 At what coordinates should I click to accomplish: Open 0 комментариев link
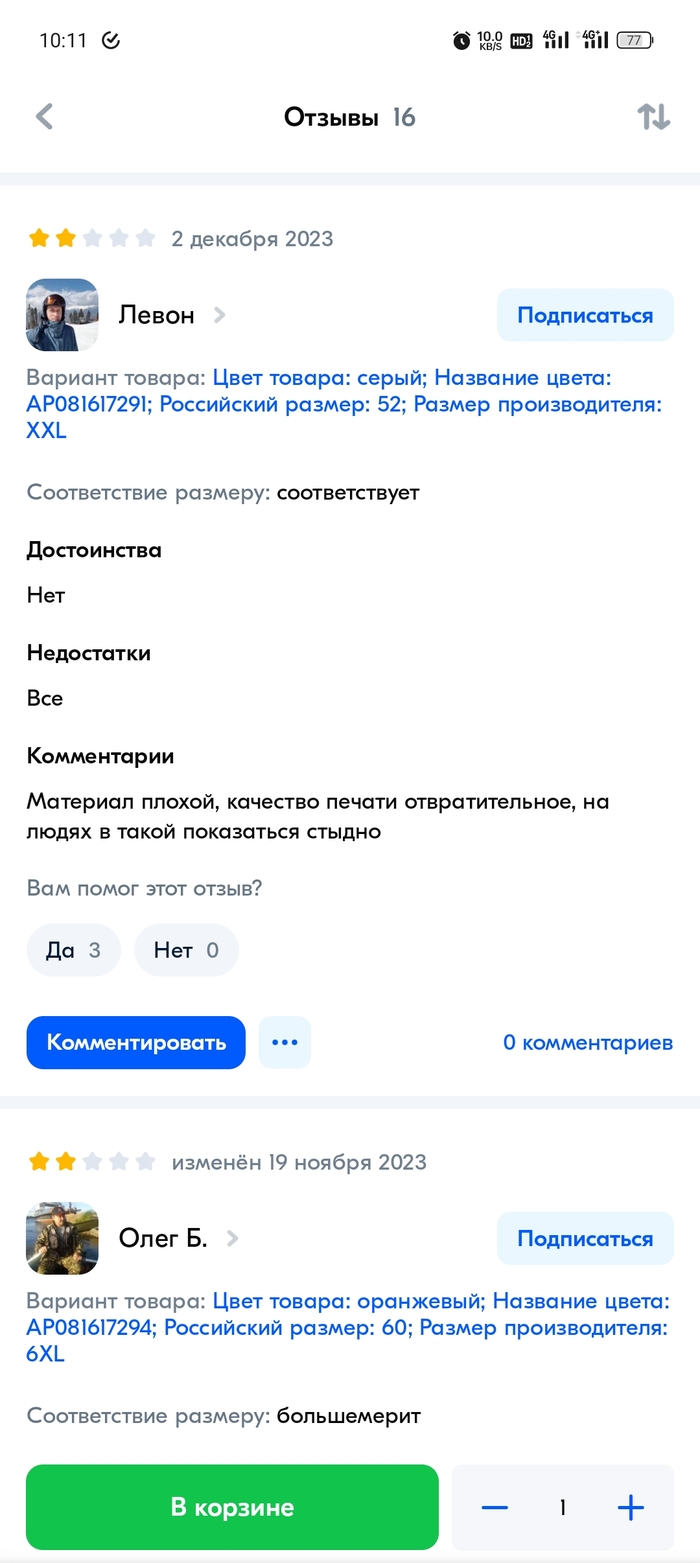pyautogui.click(x=588, y=1042)
